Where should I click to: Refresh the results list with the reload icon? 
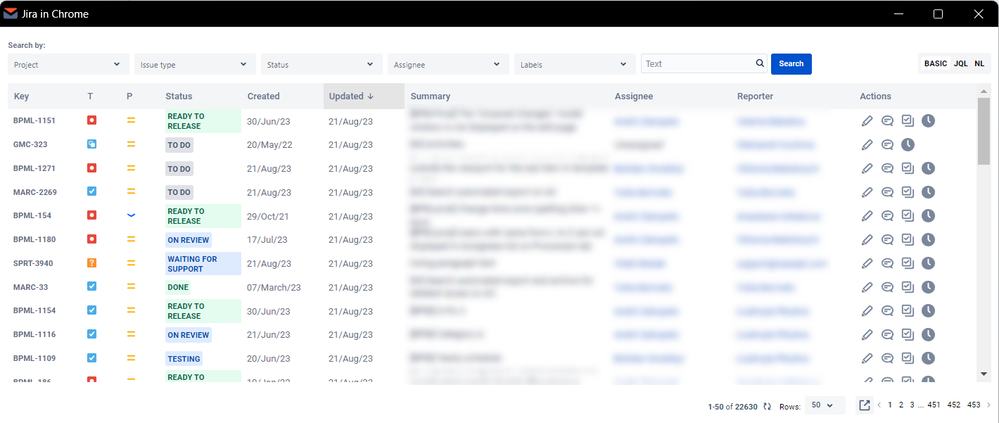pos(767,406)
